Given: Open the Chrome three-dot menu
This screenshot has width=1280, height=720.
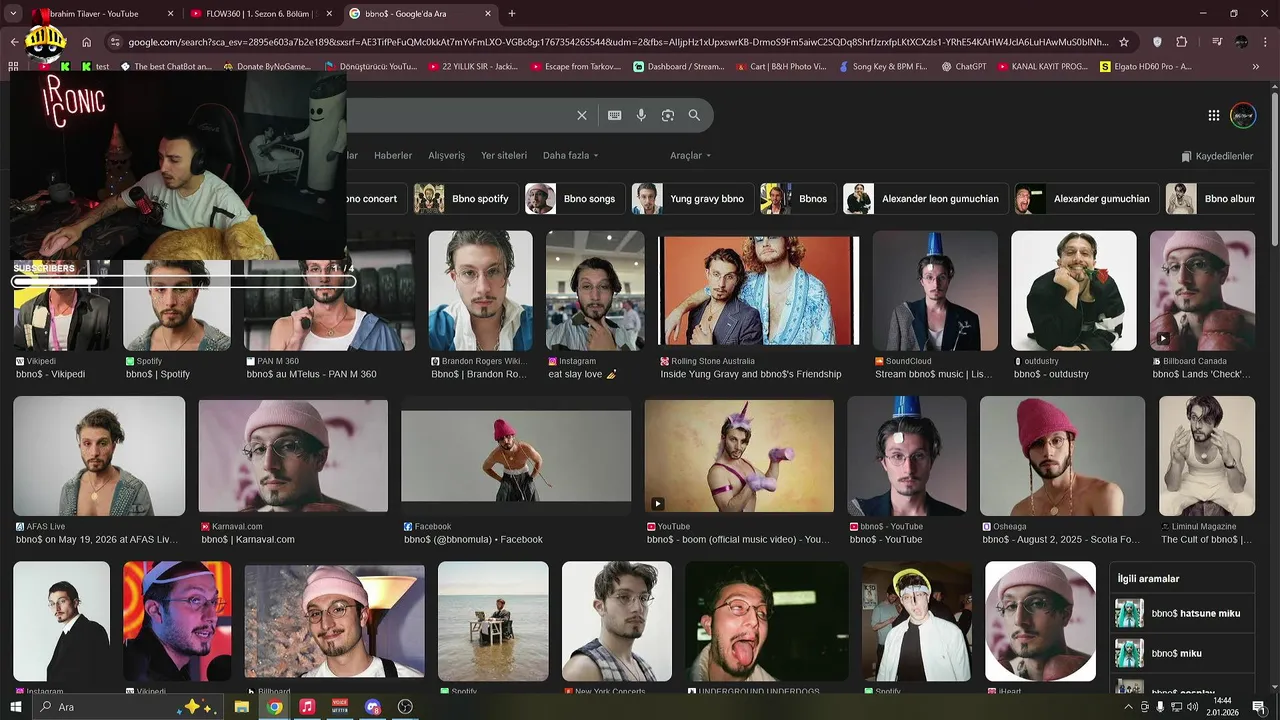Looking at the screenshot, I should (1266, 42).
